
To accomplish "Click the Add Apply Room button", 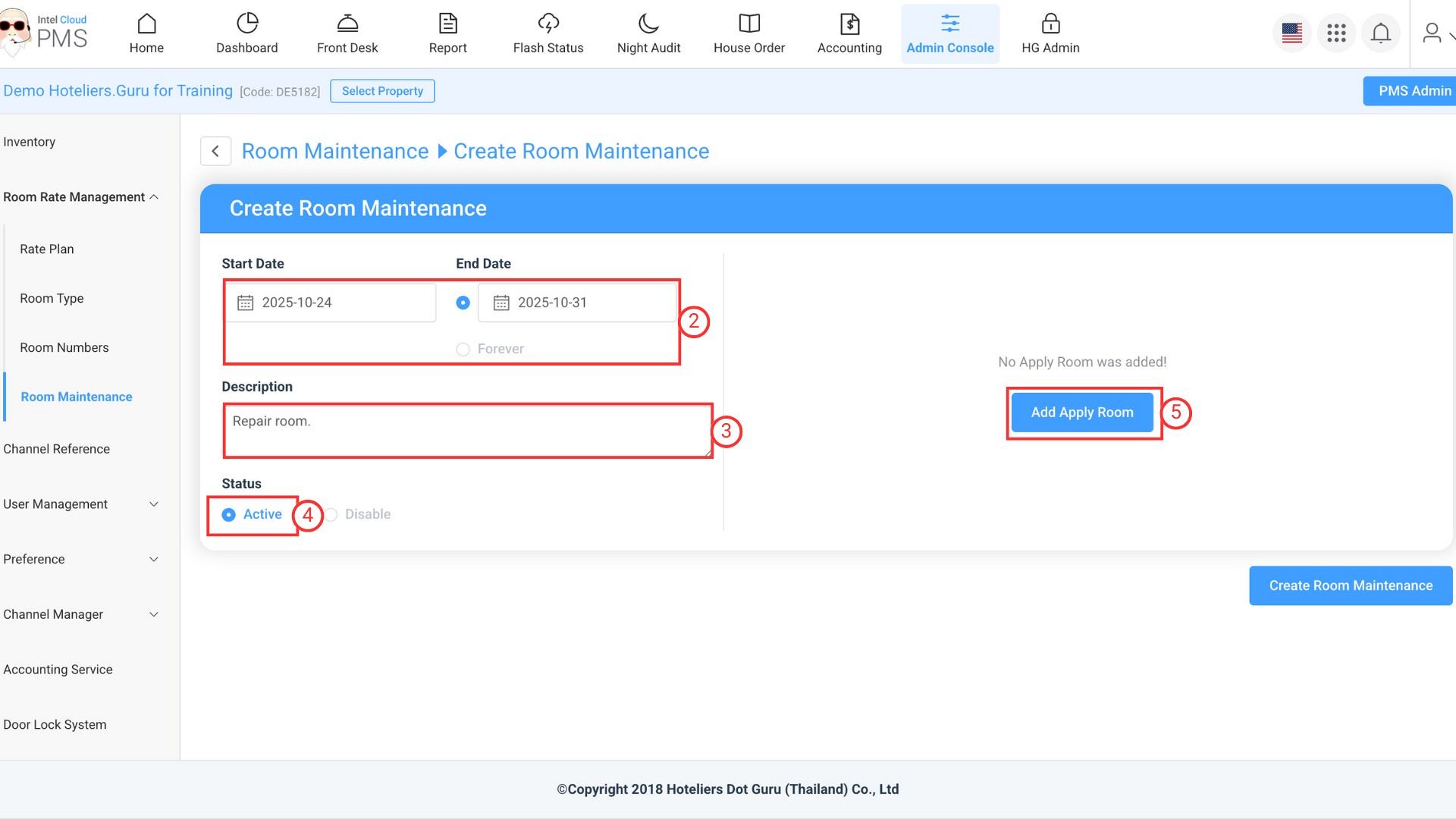I will click(1082, 413).
